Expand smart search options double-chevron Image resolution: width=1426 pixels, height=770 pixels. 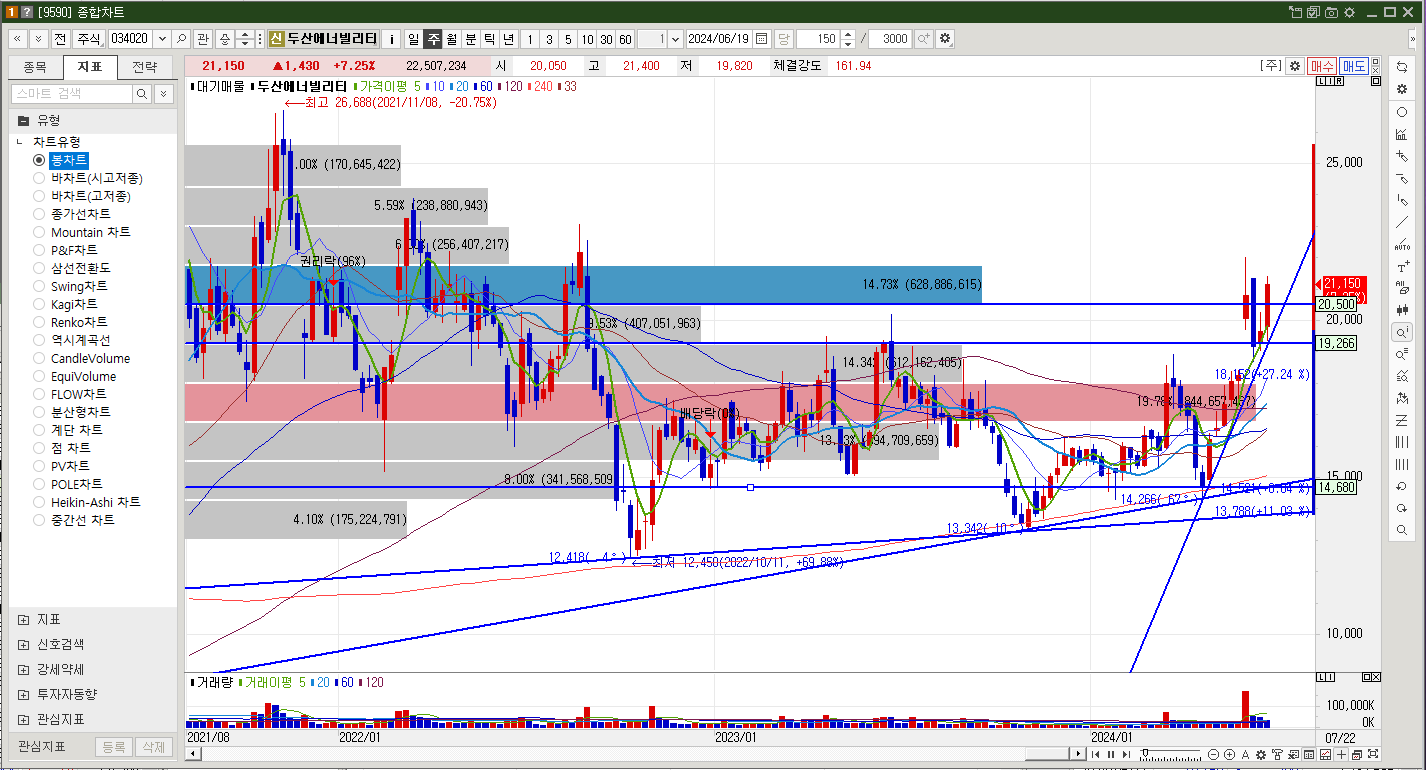[163, 93]
